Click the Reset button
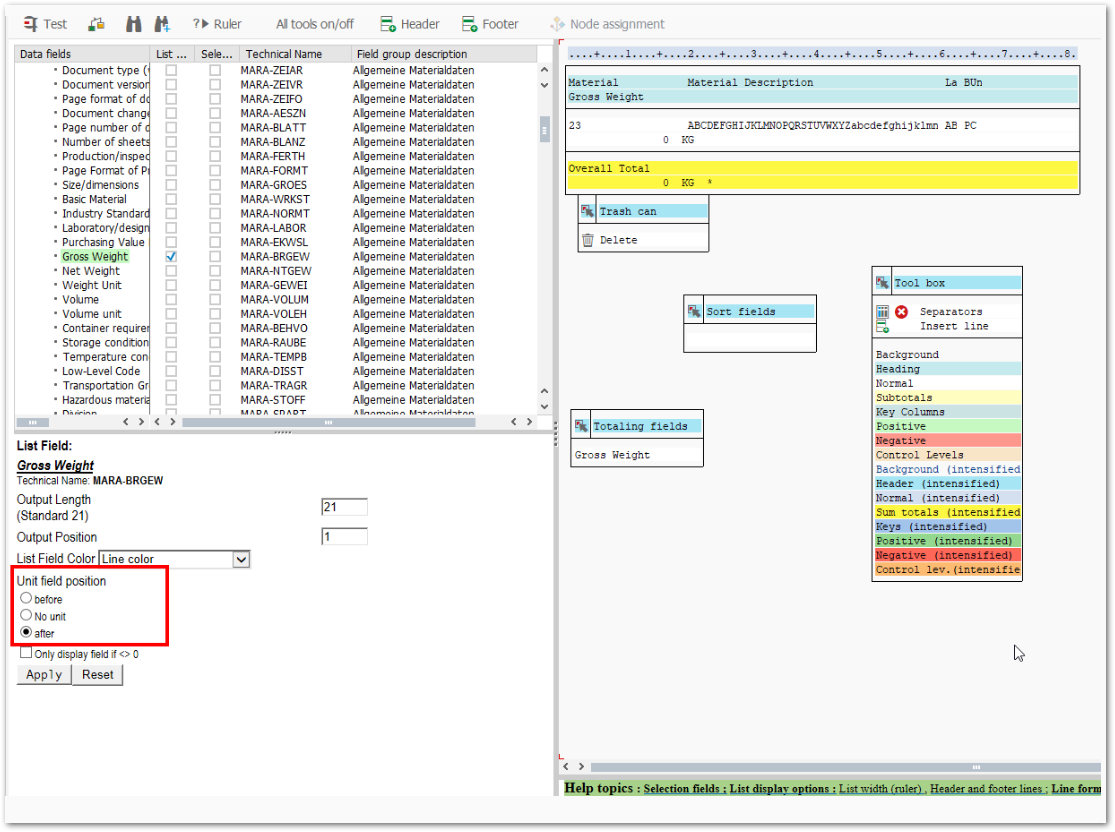 click(x=98, y=675)
